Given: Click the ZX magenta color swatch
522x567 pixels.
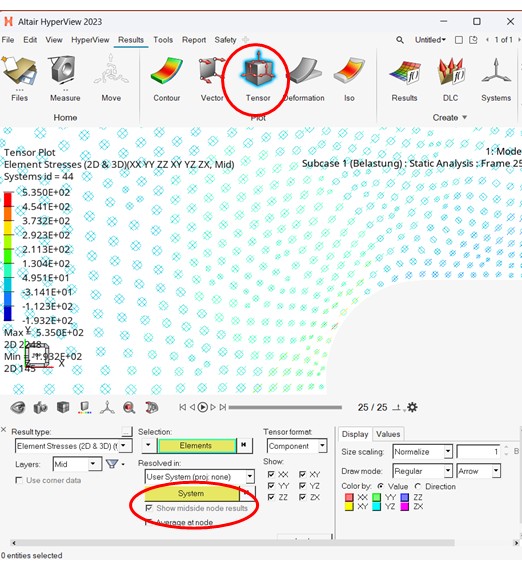Looking at the screenshot, I should click(x=405, y=507).
